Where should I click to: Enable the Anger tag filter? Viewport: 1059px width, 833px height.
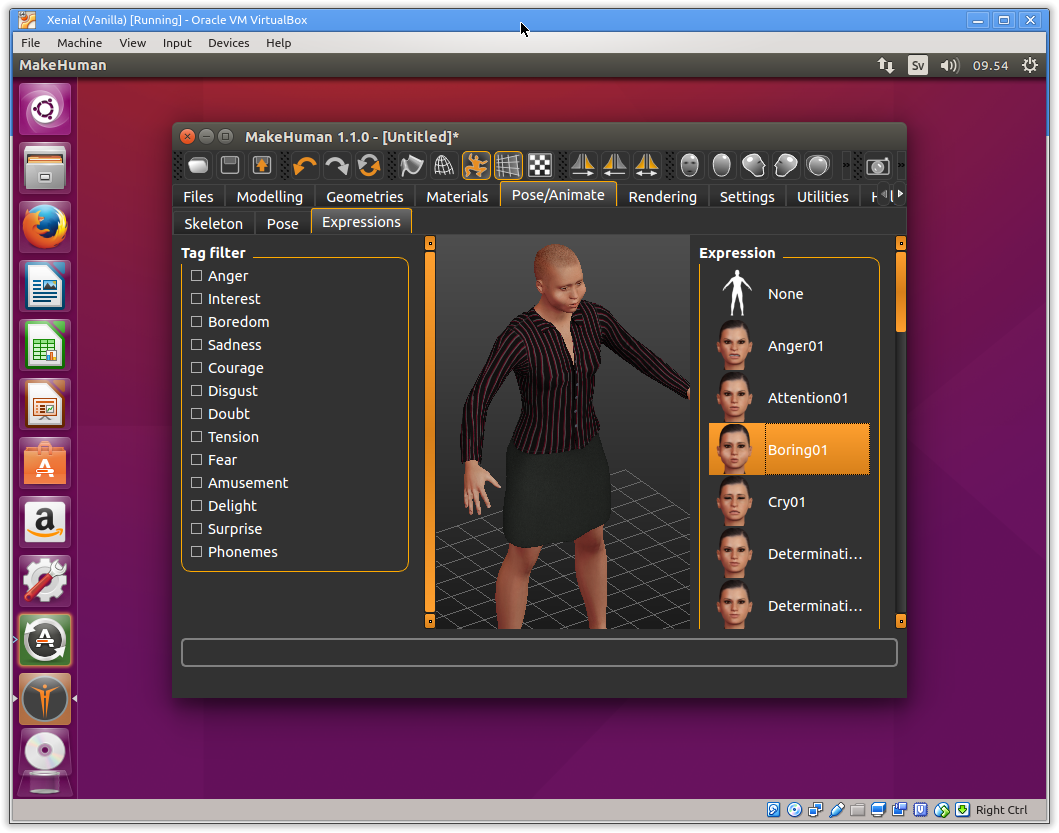click(x=197, y=276)
